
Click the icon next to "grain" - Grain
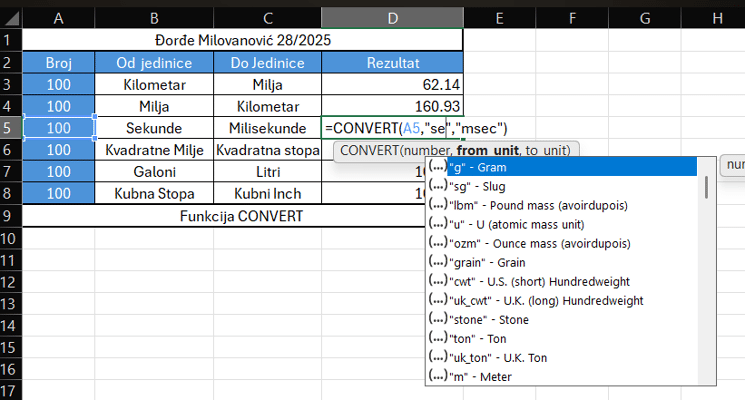pyautogui.click(x=437, y=263)
